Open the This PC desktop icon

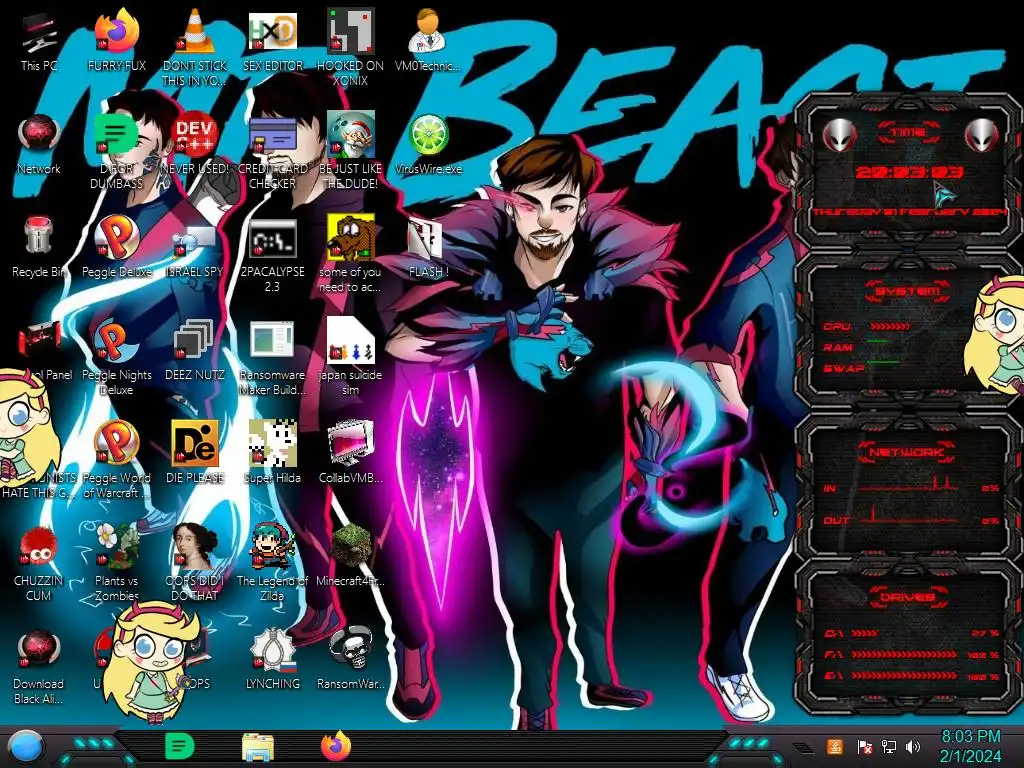pyautogui.click(x=39, y=40)
